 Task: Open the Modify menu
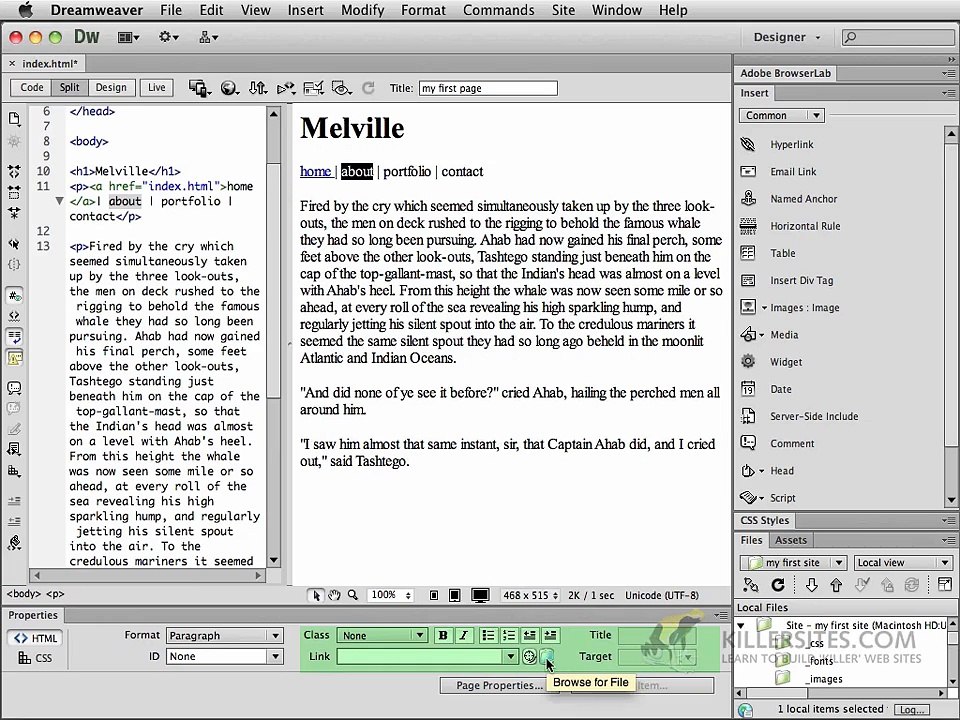pos(362,10)
